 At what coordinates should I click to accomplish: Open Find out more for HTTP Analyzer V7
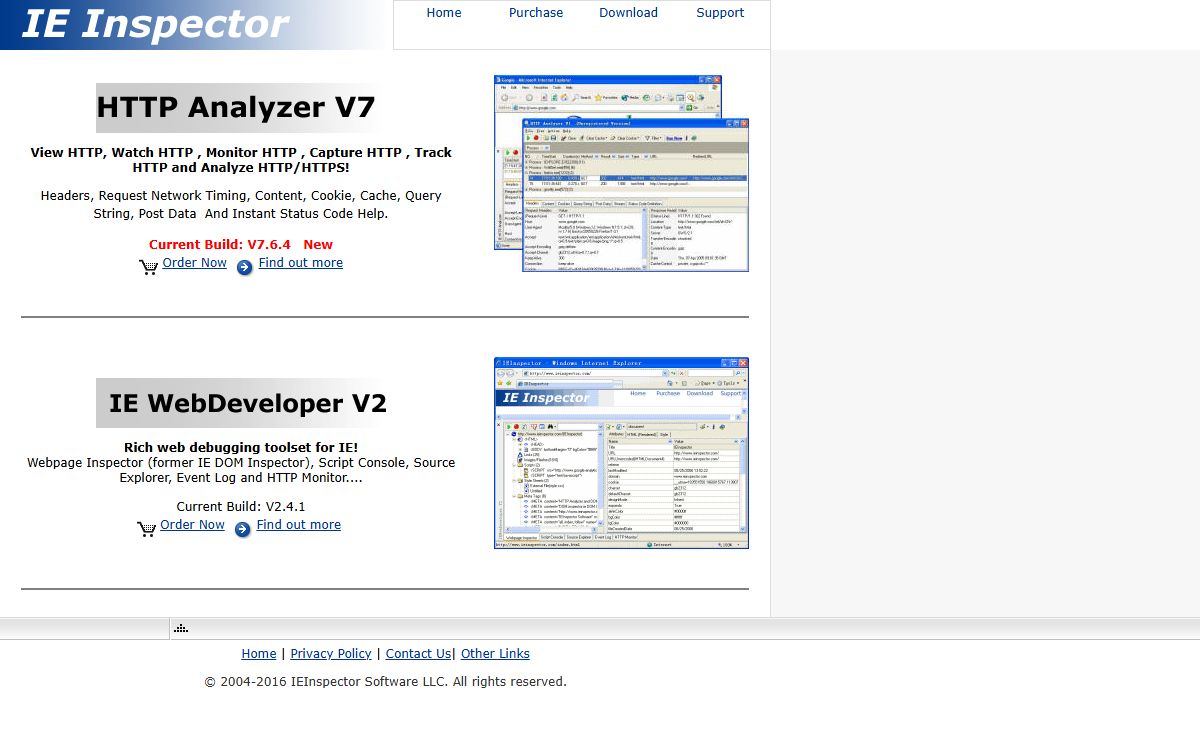click(300, 263)
